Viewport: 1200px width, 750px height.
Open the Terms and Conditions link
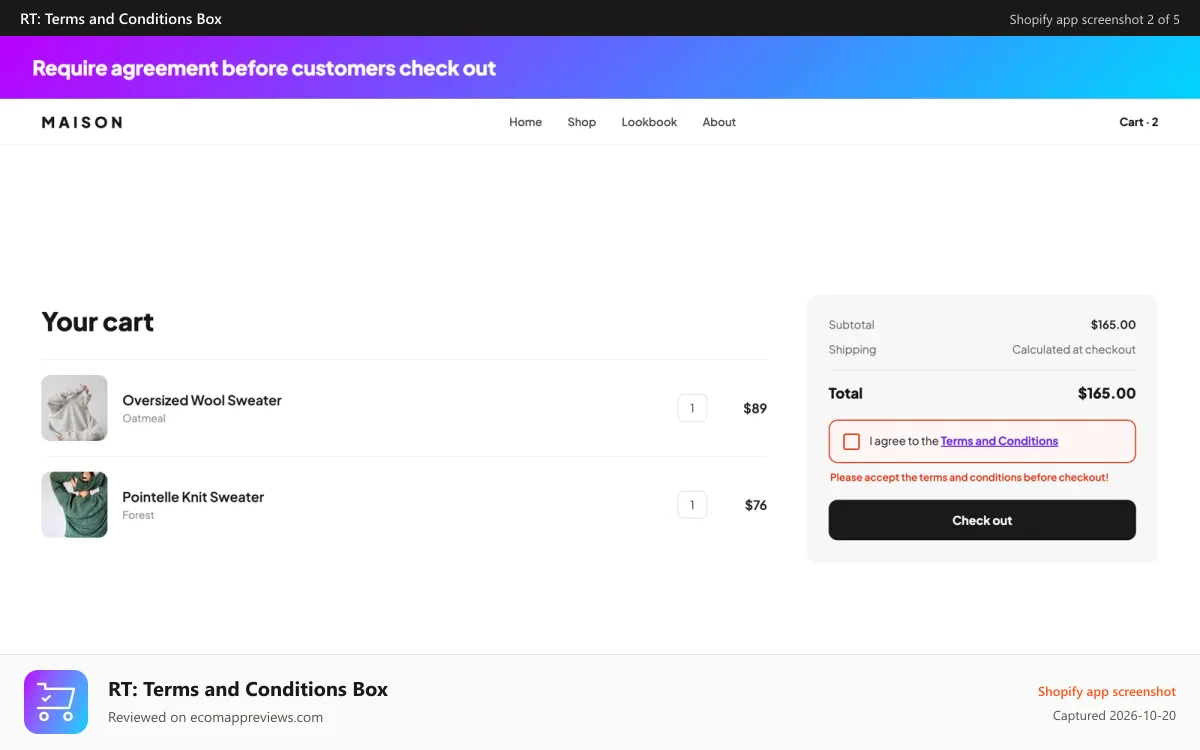pyautogui.click(x=999, y=441)
